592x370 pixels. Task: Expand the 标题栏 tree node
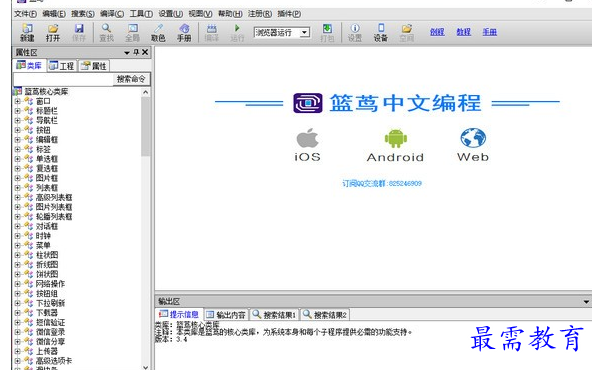click(x=17, y=111)
